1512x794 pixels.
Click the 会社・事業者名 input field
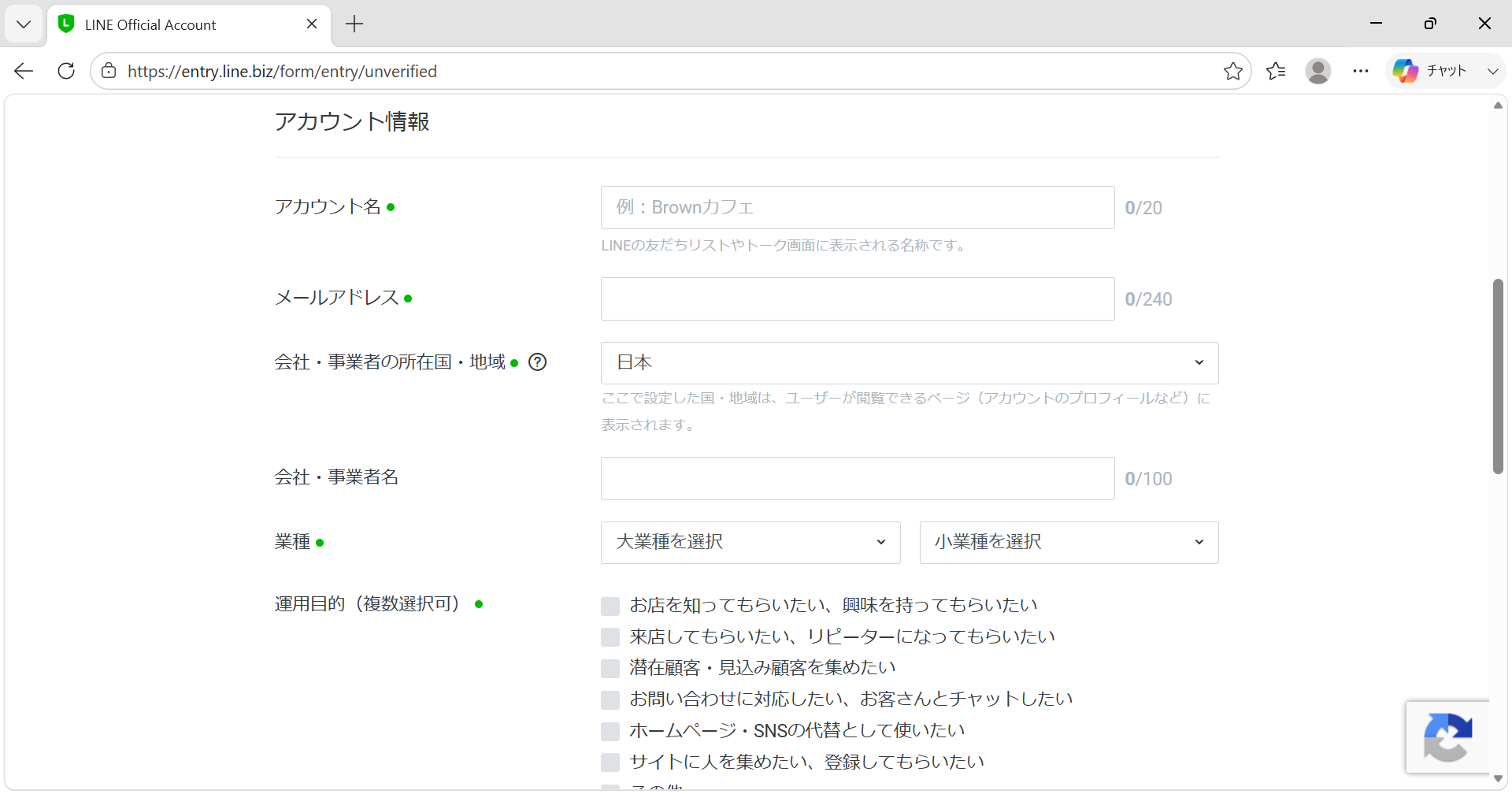click(x=858, y=479)
